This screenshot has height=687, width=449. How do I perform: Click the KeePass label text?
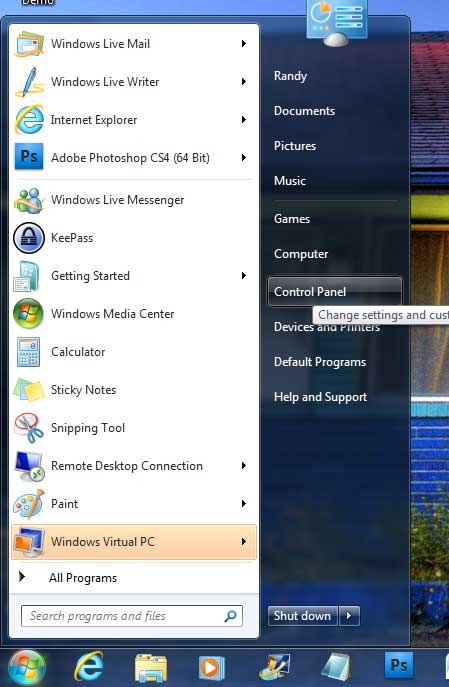[x=72, y=238]
